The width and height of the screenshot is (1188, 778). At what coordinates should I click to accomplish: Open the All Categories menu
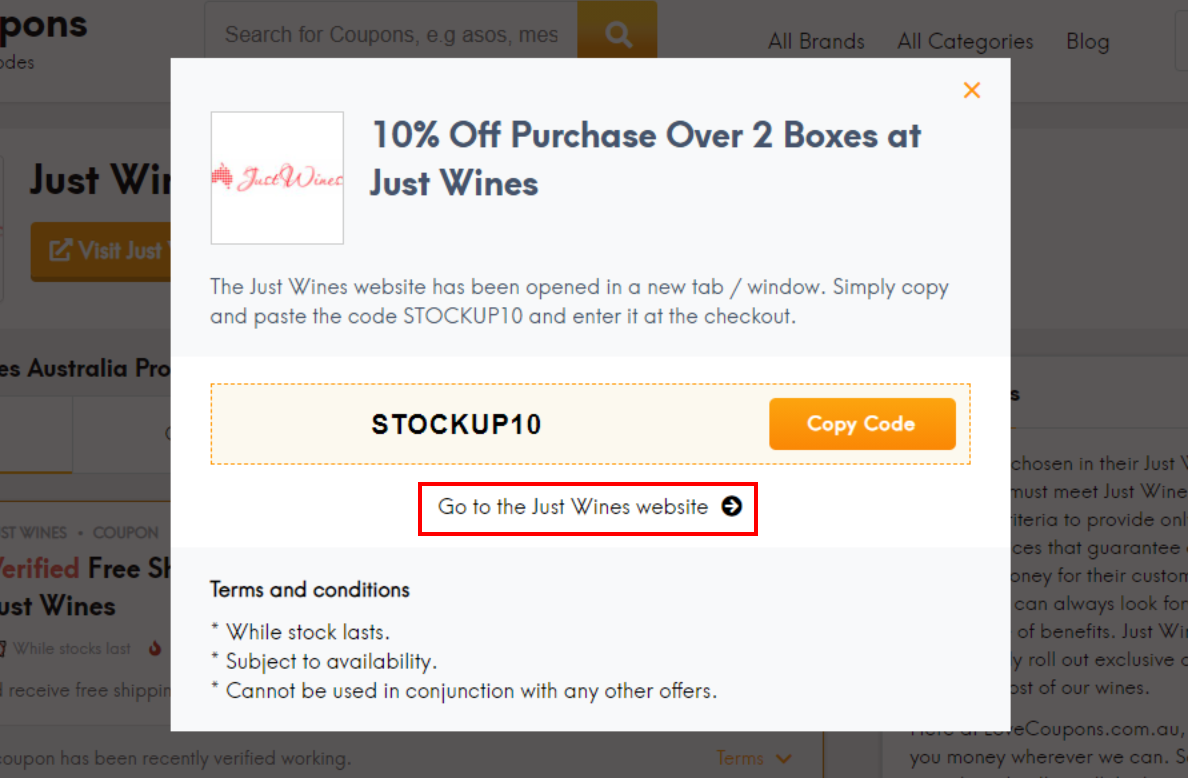click(965, 42)
